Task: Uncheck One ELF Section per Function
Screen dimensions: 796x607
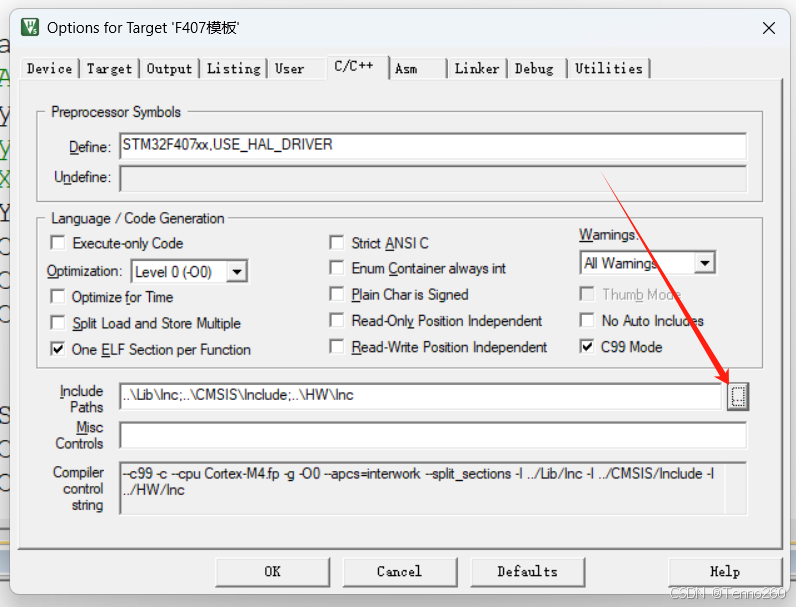Action: (x=58, y=349)
